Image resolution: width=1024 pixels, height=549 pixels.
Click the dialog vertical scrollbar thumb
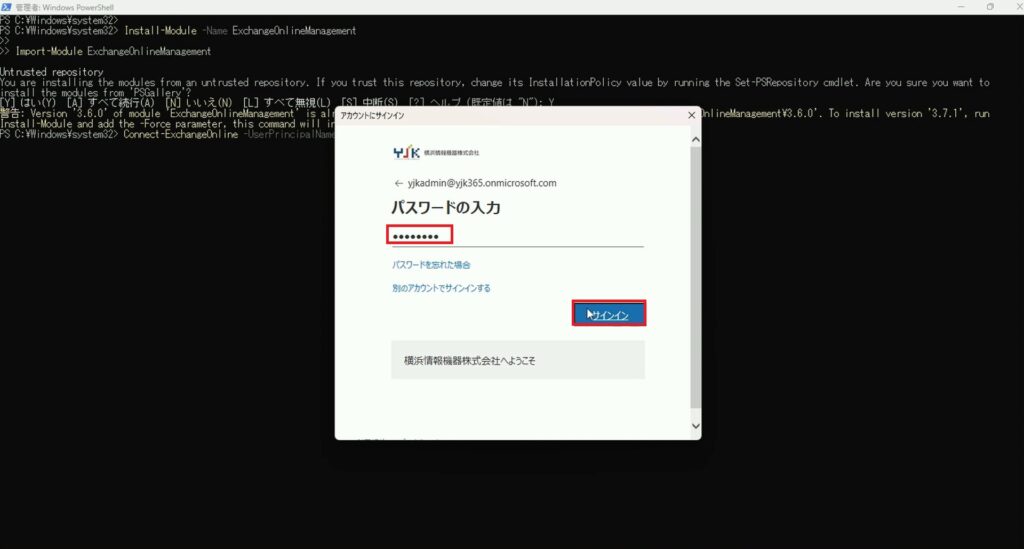coord(696,277)
